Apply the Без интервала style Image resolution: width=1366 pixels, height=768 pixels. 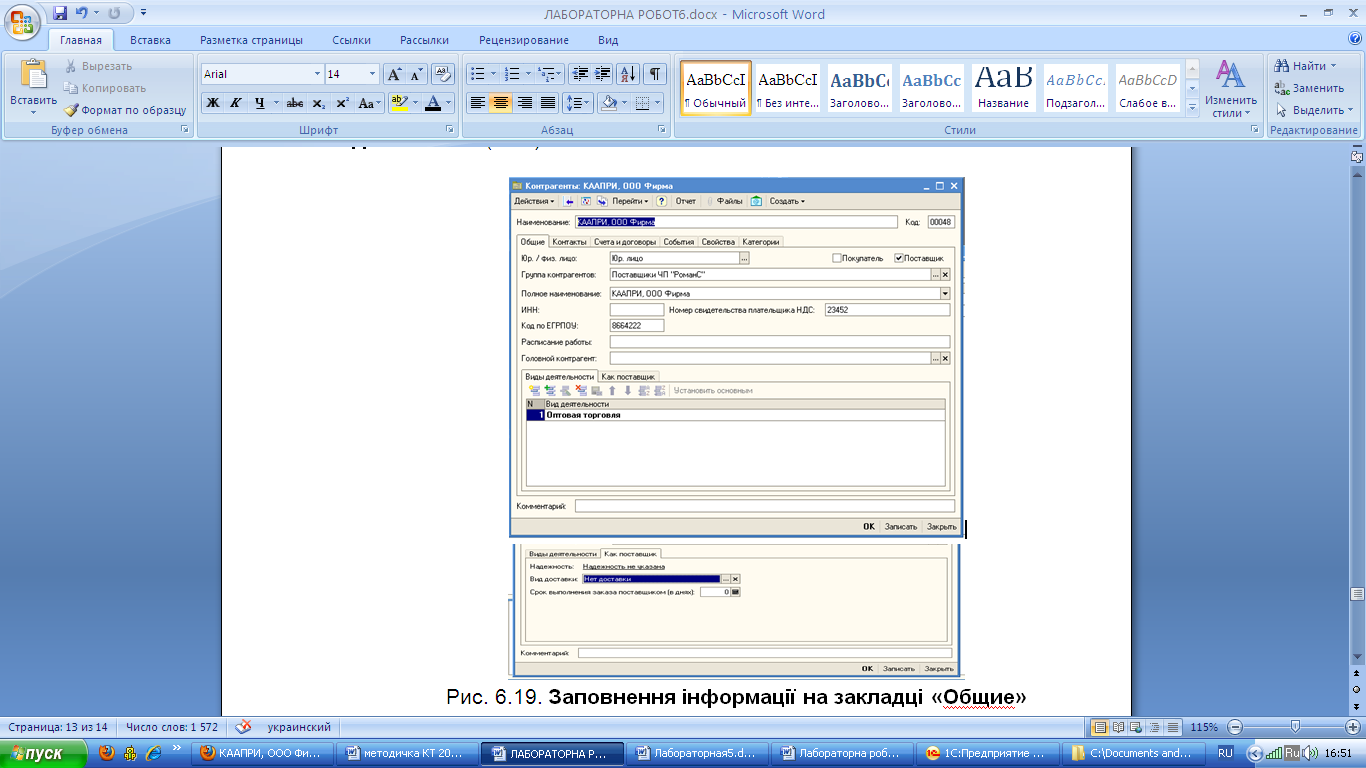[x=787, y=88]
